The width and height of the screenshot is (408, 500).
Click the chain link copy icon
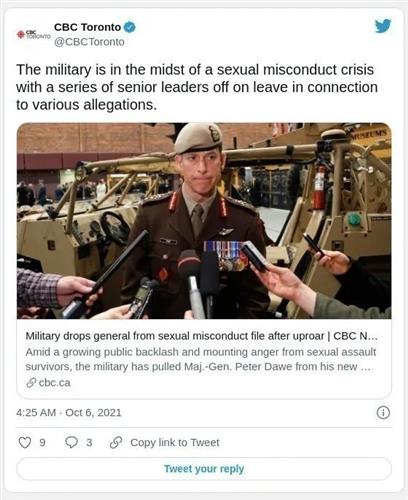point(116,443)
